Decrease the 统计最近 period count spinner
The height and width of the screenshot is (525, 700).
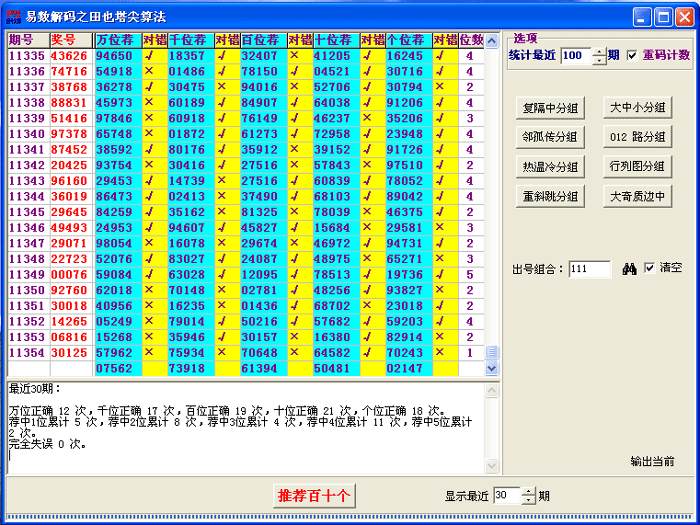pos(599,61)
